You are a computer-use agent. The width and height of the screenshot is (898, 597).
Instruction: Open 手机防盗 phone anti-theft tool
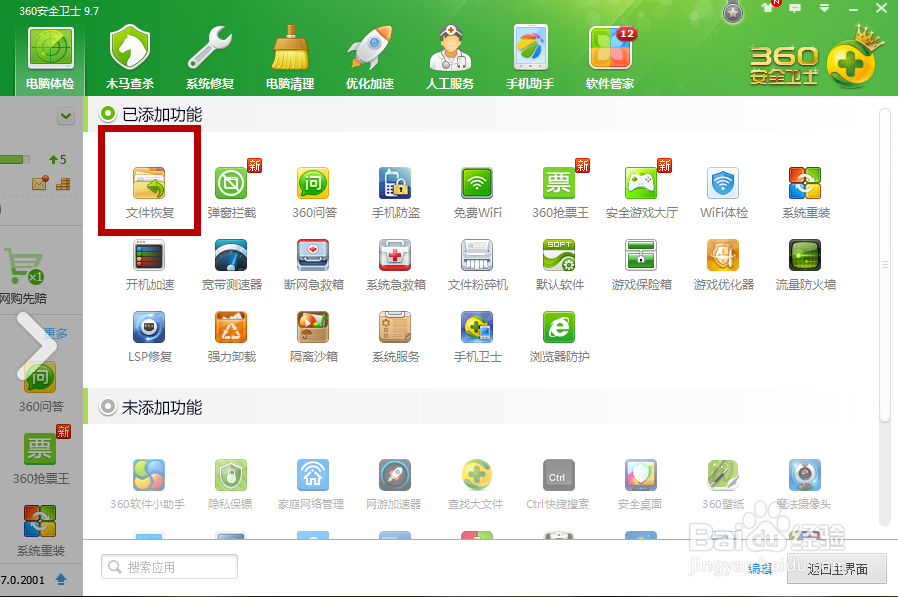396,193
